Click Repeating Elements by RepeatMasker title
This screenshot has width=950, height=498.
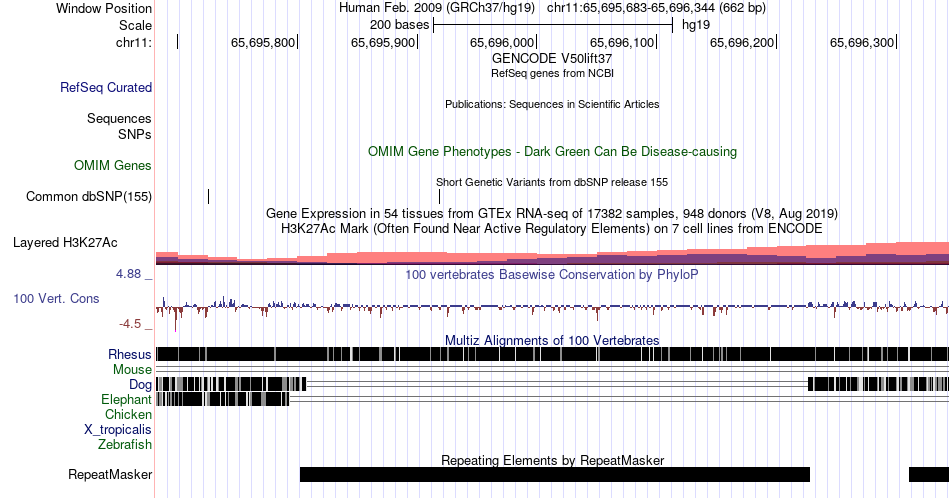tap(553, 460)
